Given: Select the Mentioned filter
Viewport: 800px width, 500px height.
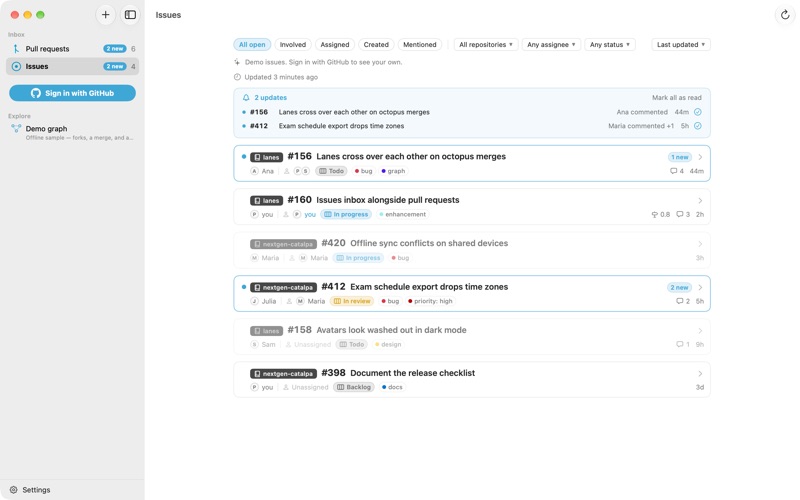Looking at the screenshot, I should point(420,44).
